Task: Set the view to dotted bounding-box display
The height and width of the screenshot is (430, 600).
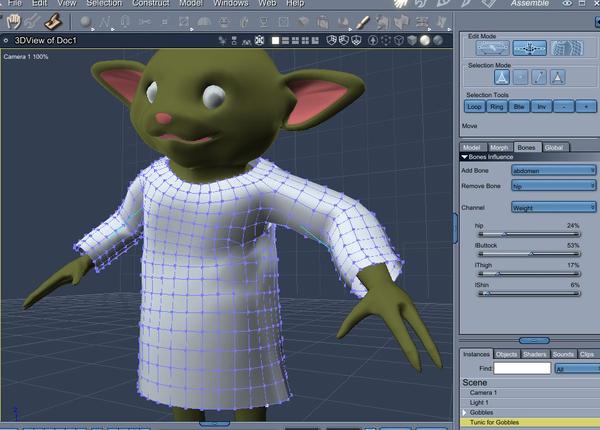Action: click(x=386, y=40)
